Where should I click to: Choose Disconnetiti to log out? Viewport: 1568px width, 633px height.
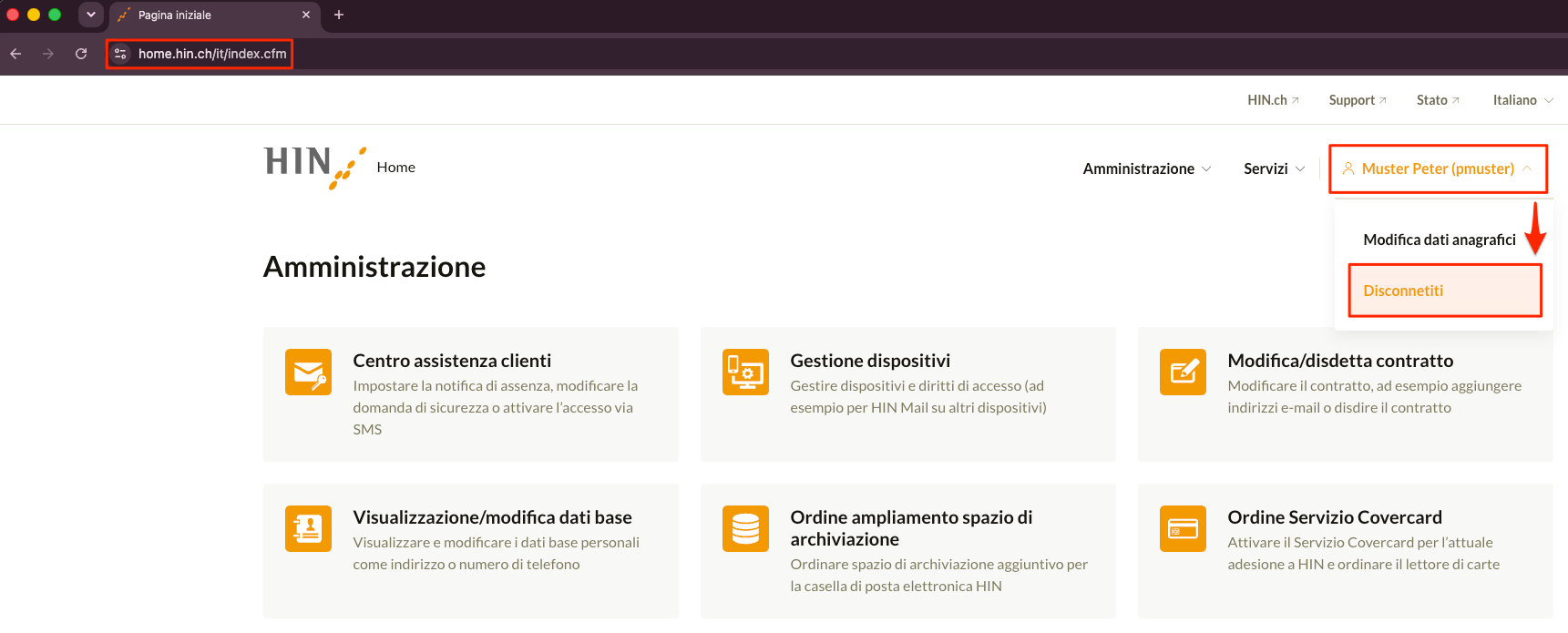pyautogui.click(x=1445, y=291)
